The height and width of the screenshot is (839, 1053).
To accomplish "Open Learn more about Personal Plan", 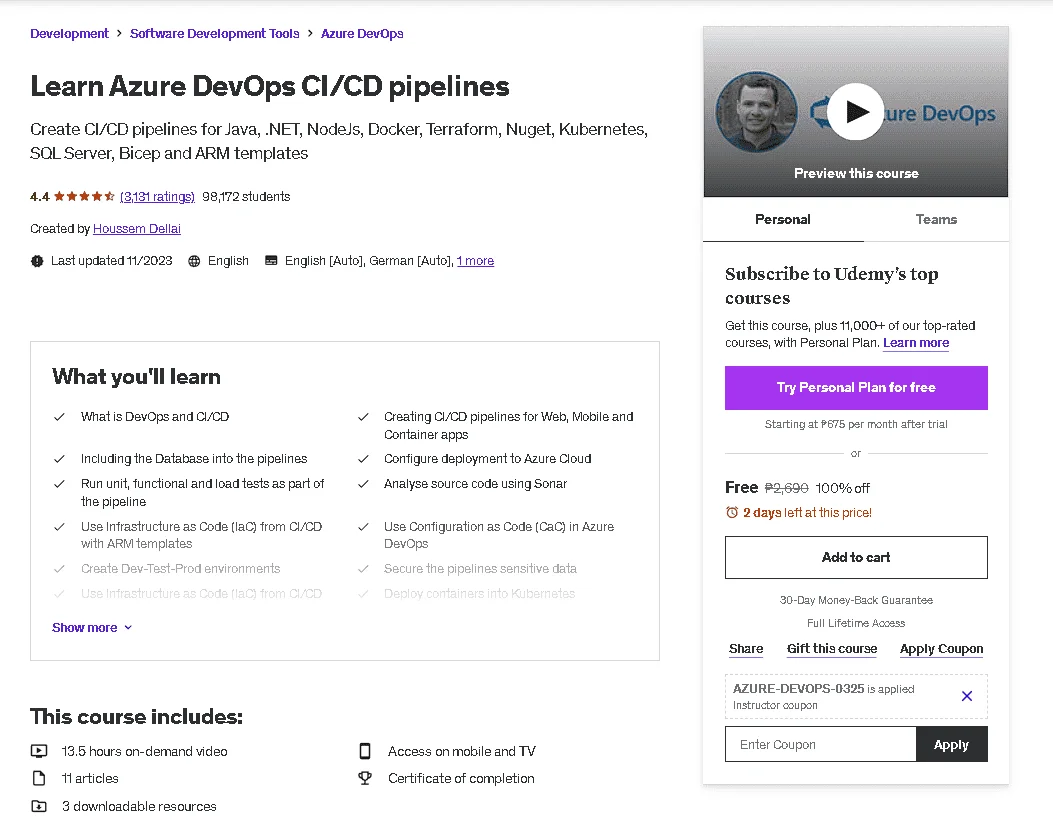I will [x=916, y=343].
